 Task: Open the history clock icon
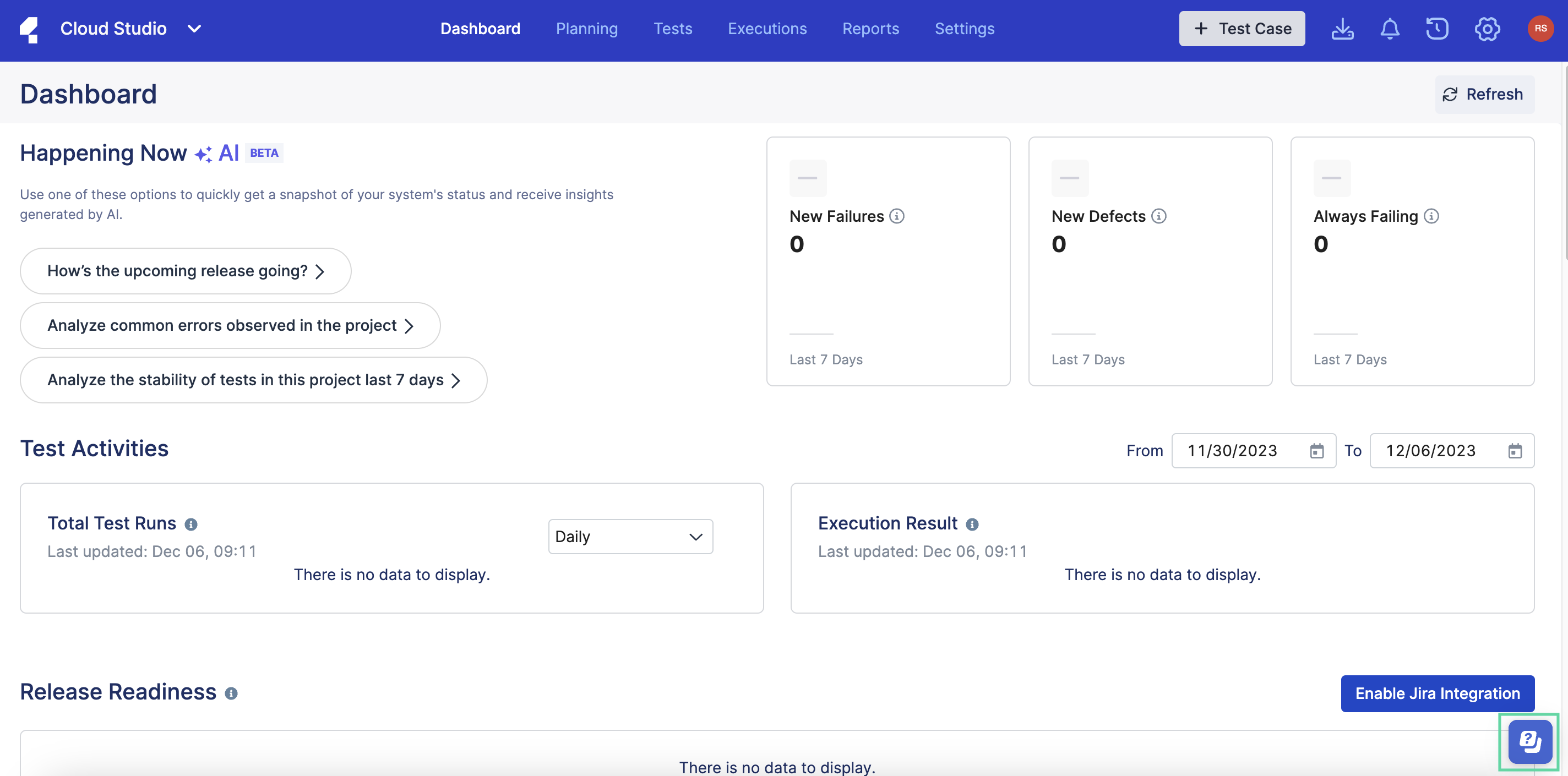pyautogui.click(x=1437, y=29)
